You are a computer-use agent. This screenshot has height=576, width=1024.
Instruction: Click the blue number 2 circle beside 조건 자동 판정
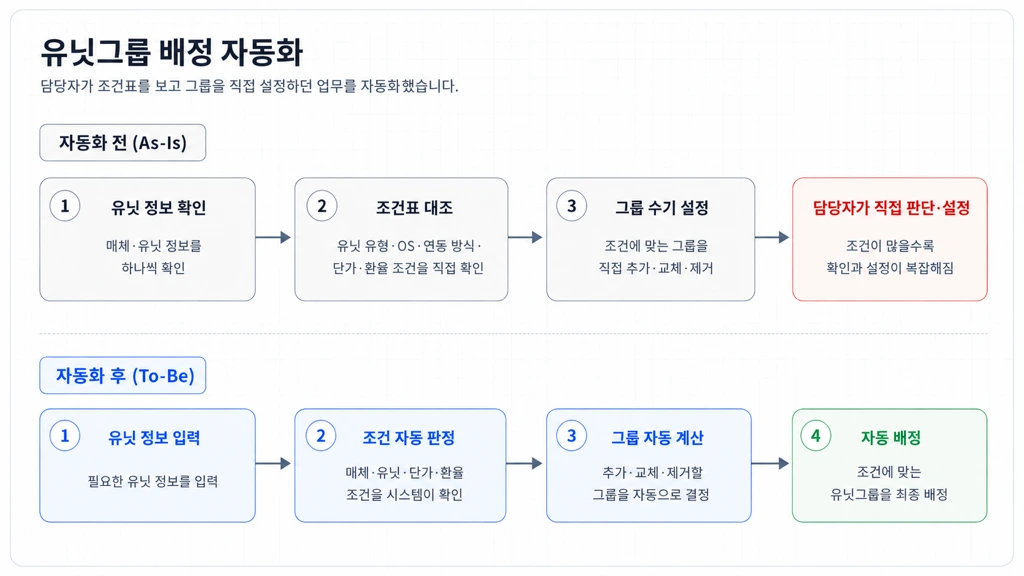tap(321, 436)
